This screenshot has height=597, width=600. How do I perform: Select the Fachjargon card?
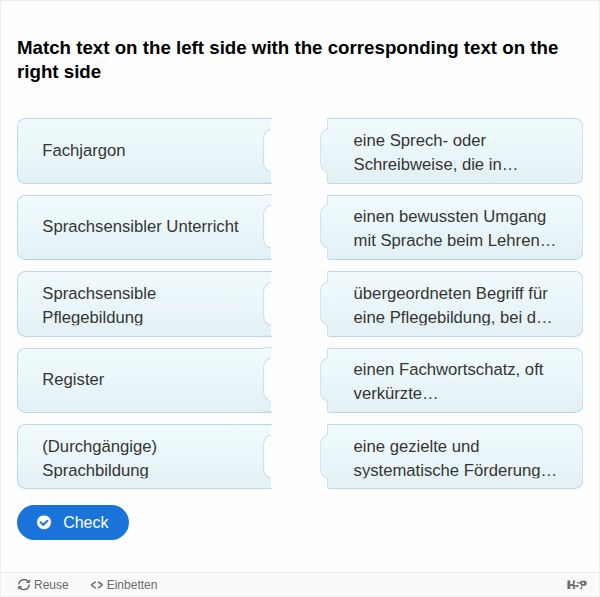pos(140,151)
